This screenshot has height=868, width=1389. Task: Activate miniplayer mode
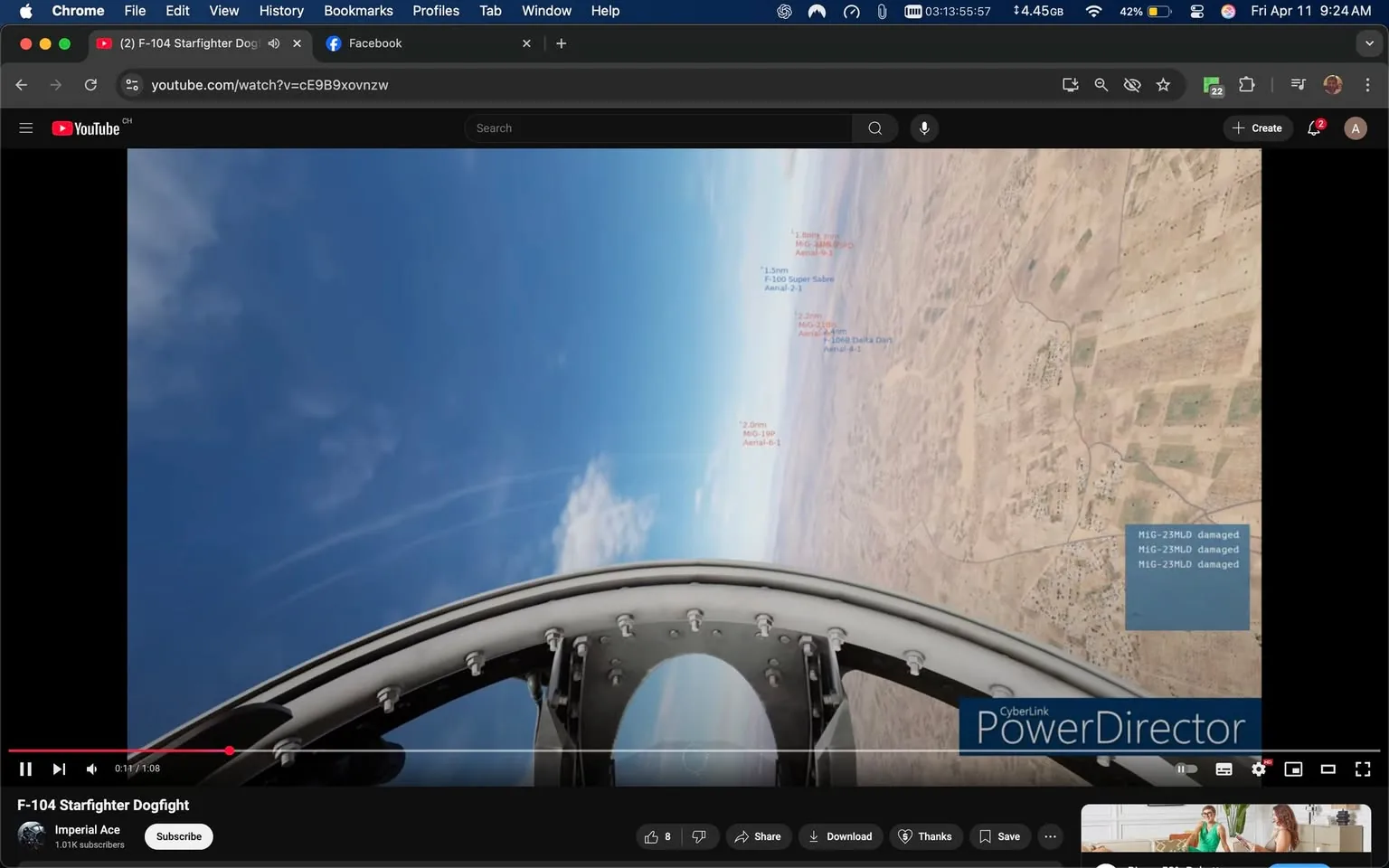(1293, 769)
